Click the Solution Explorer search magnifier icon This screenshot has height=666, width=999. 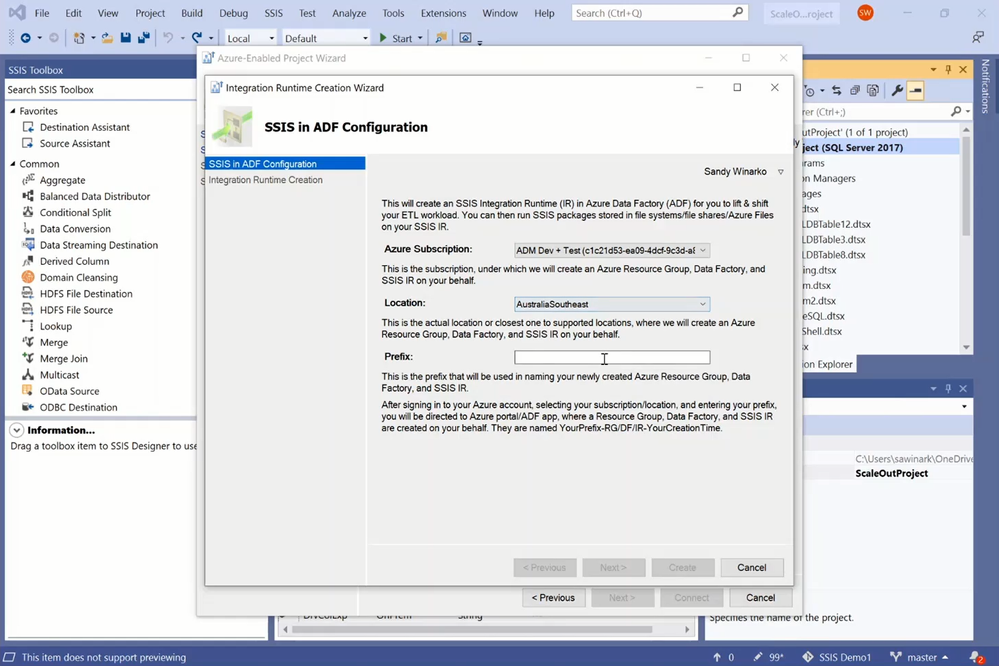tap(956, 112)
